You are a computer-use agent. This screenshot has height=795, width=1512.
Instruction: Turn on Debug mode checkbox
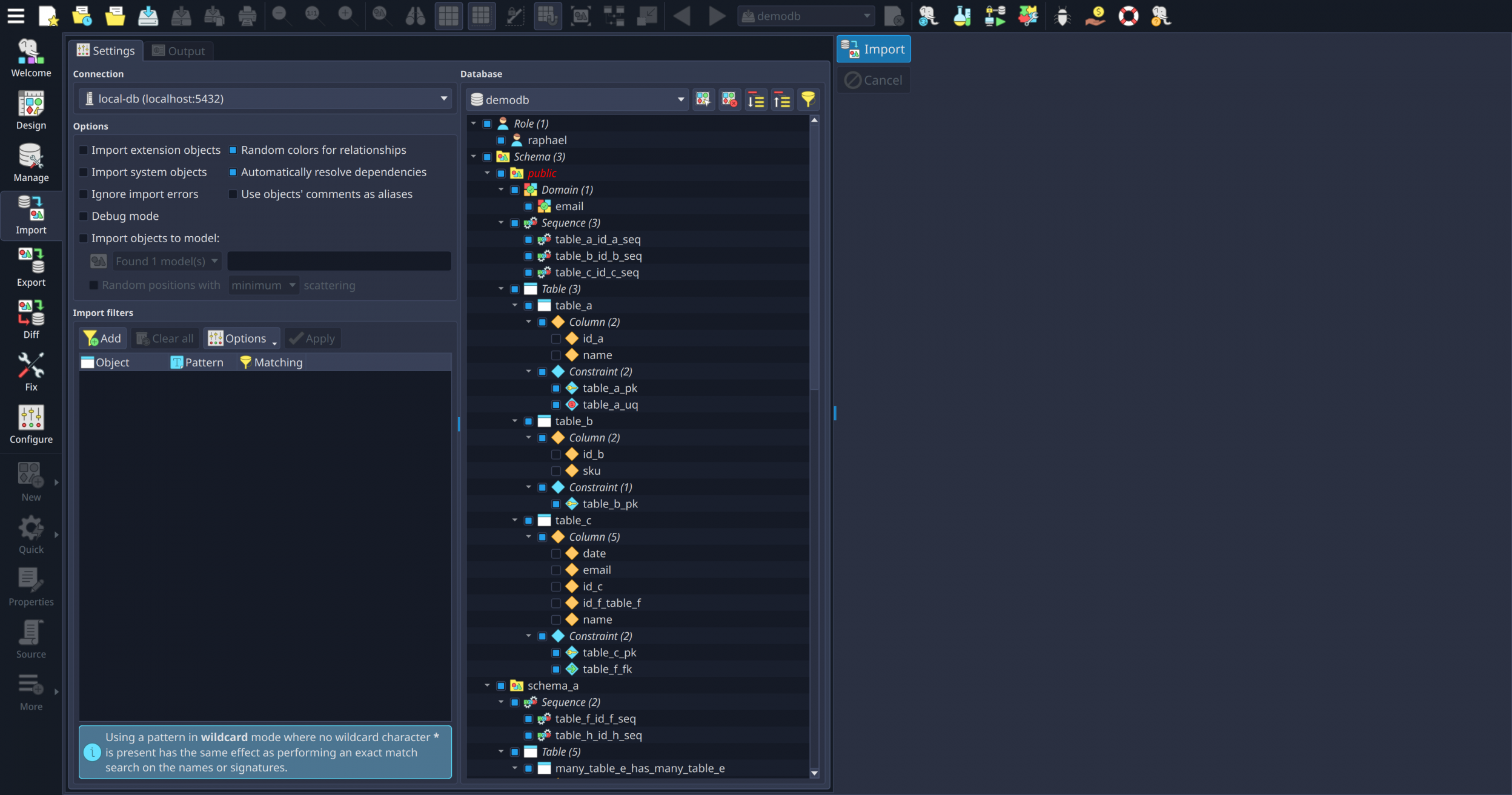coord(84,217)
